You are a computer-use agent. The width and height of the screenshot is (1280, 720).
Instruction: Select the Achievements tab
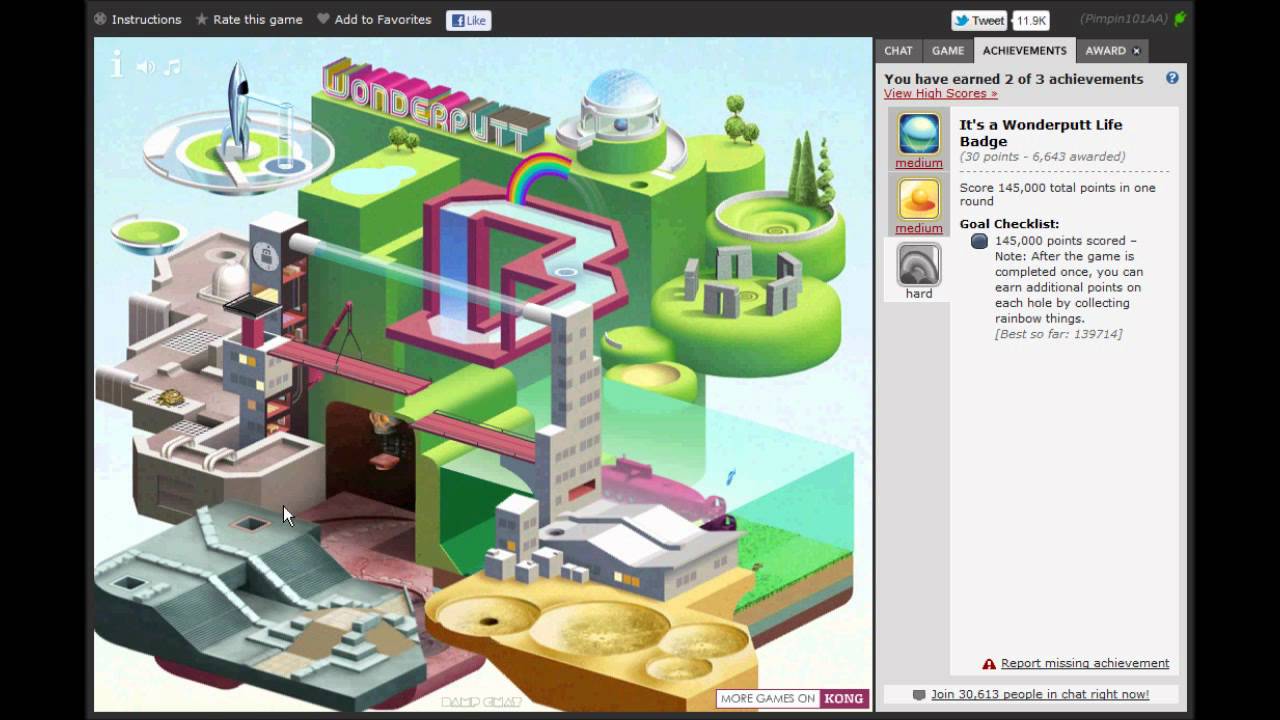(x=1024, y=51)
